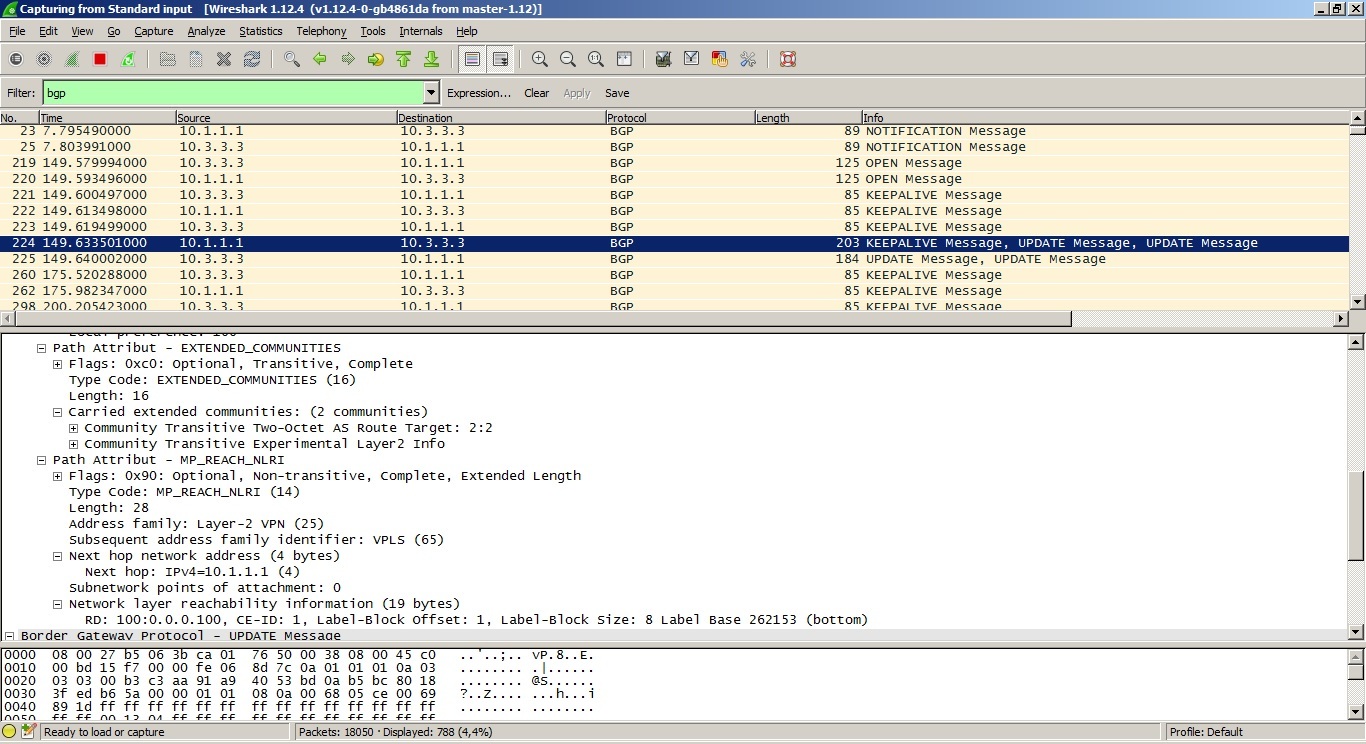Expand Community Transitive Experimental Layer2 Info
The height and width of the screenshot is (744, 1366).
pos(73,444)
